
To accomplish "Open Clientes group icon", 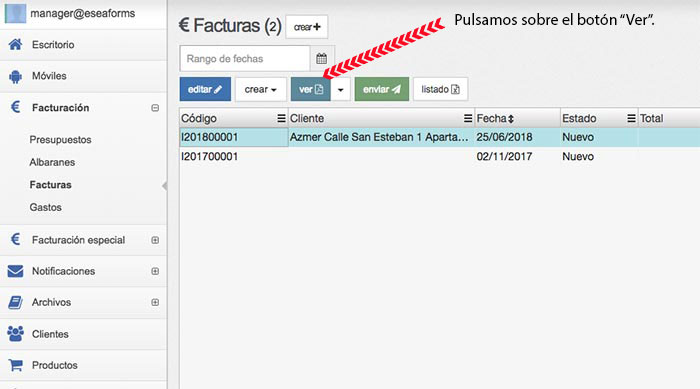I will coord(16,334).
